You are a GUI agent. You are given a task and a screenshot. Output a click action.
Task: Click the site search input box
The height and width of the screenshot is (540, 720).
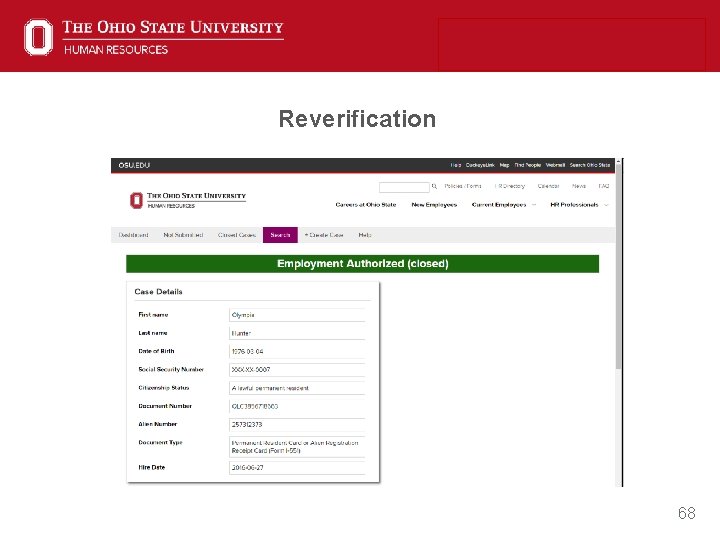[x=404, y=186]
